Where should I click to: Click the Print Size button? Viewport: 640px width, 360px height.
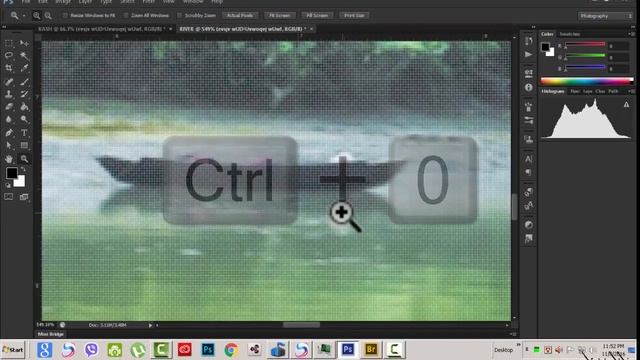click(354, 16)
